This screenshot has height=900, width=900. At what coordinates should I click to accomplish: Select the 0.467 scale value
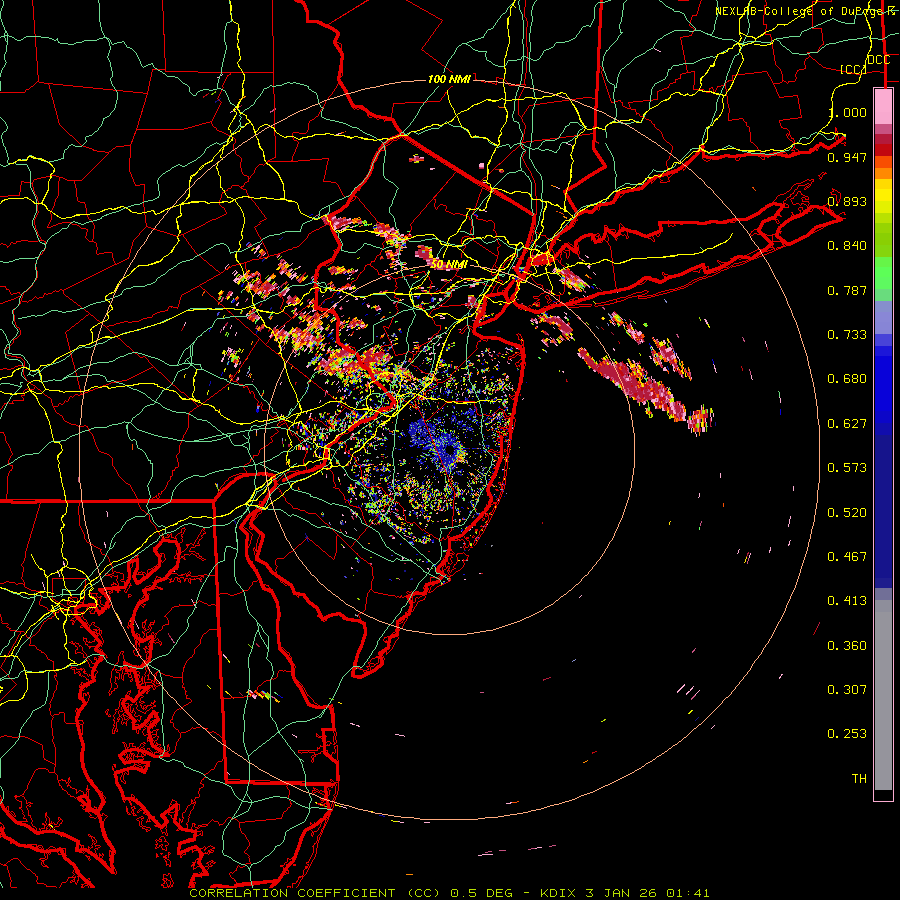click(x=847, y=557)
